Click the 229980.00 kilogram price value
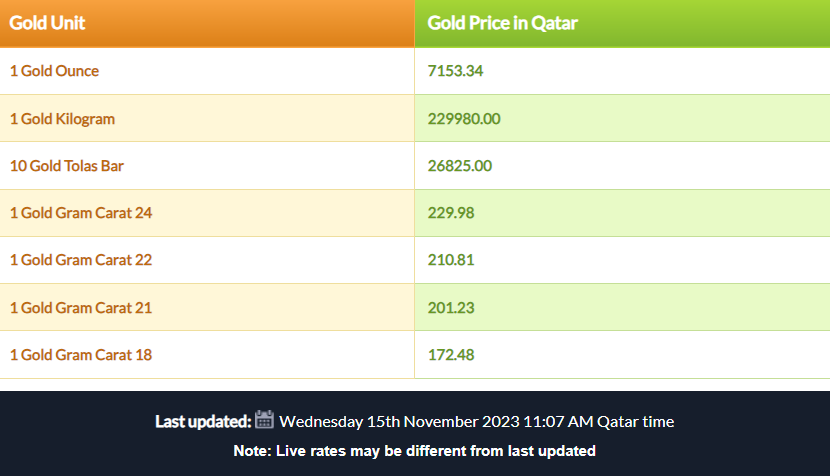This screenshot has width=830, height=476. pos(464,119)
